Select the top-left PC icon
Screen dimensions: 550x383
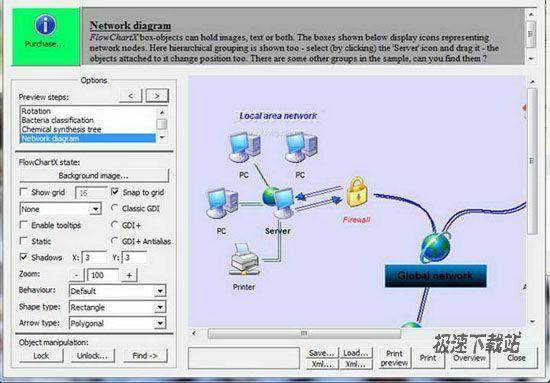pyautogui.click(x=244, y=147)
